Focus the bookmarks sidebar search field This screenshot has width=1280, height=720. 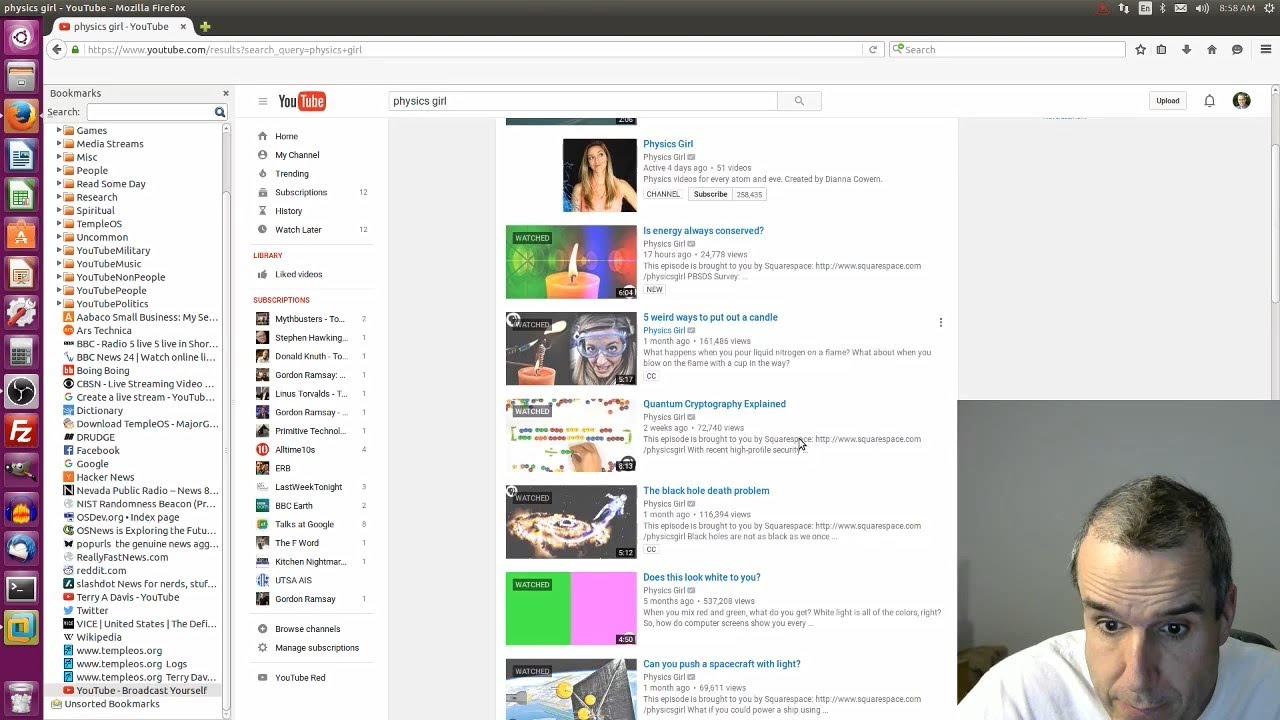coord(150,112)
